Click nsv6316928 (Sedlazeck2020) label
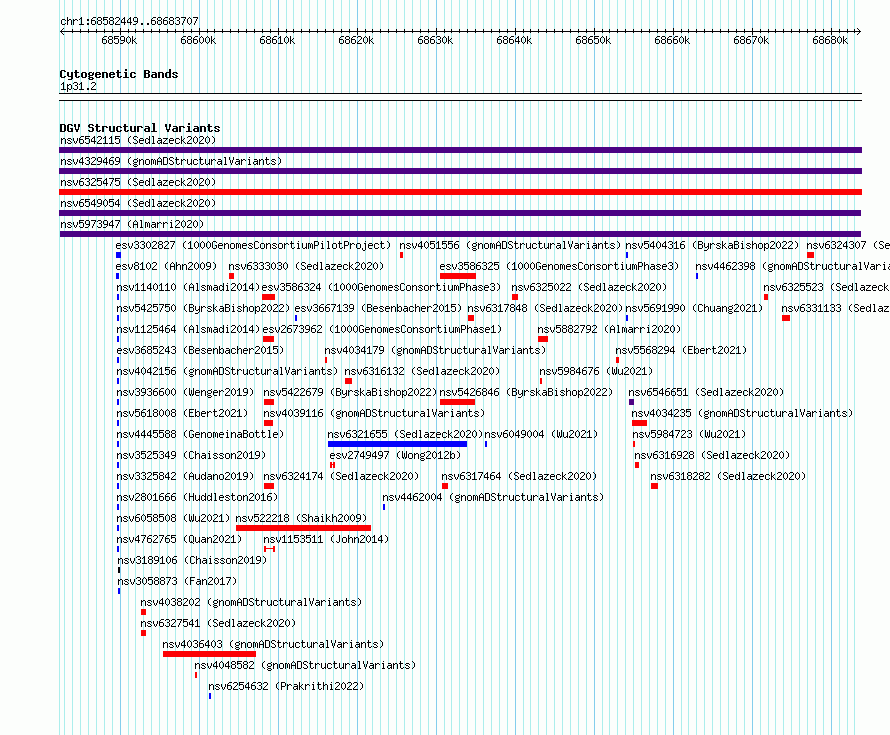The height and width of the screenshot is (735, 890). pos(712,455)
